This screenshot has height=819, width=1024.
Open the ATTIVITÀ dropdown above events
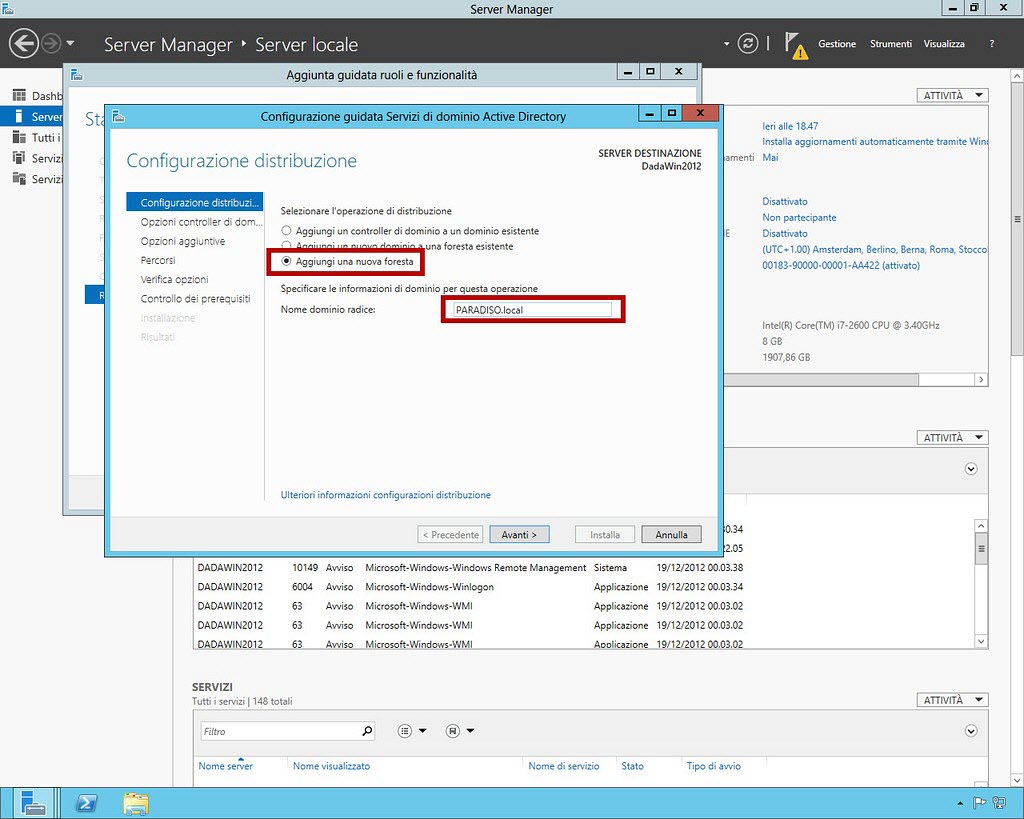952,438
